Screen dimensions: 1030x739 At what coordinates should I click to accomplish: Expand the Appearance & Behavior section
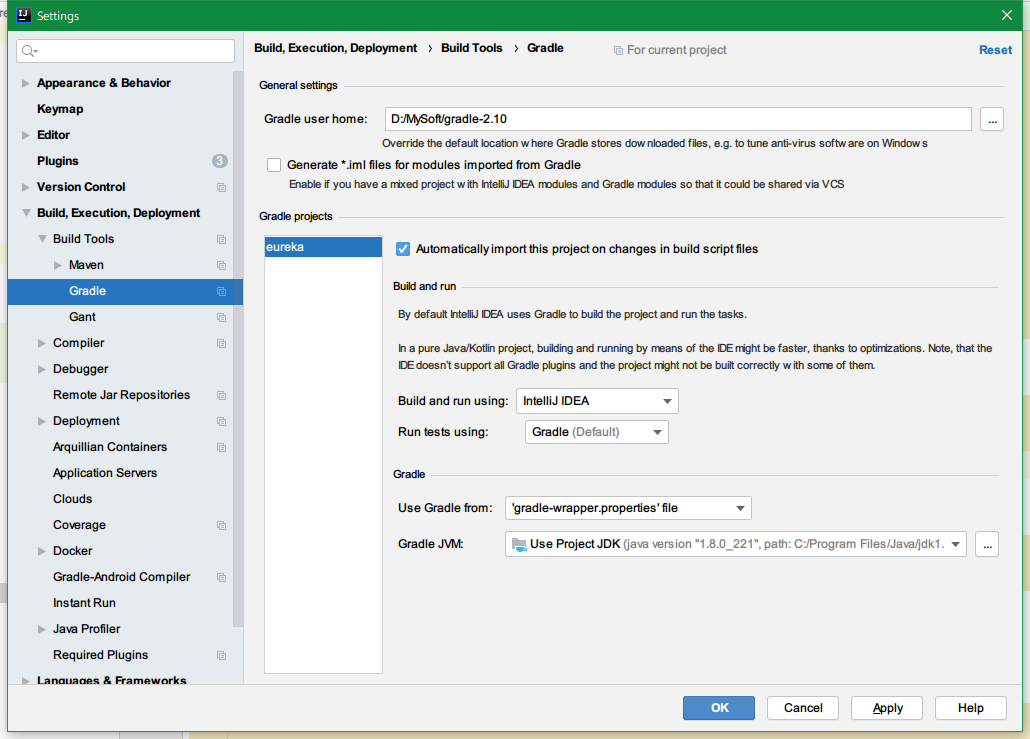[26, 83]
